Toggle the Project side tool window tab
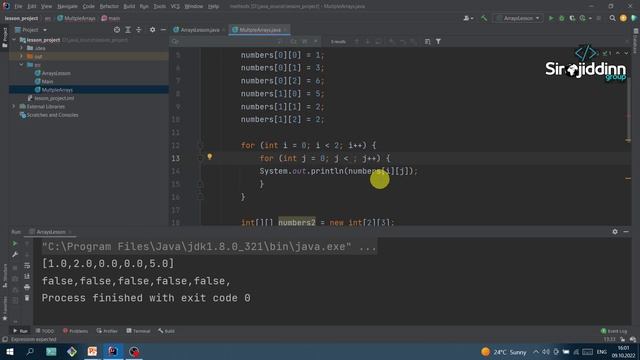Viewport: 640px width, 360px height. coord(4,38)
